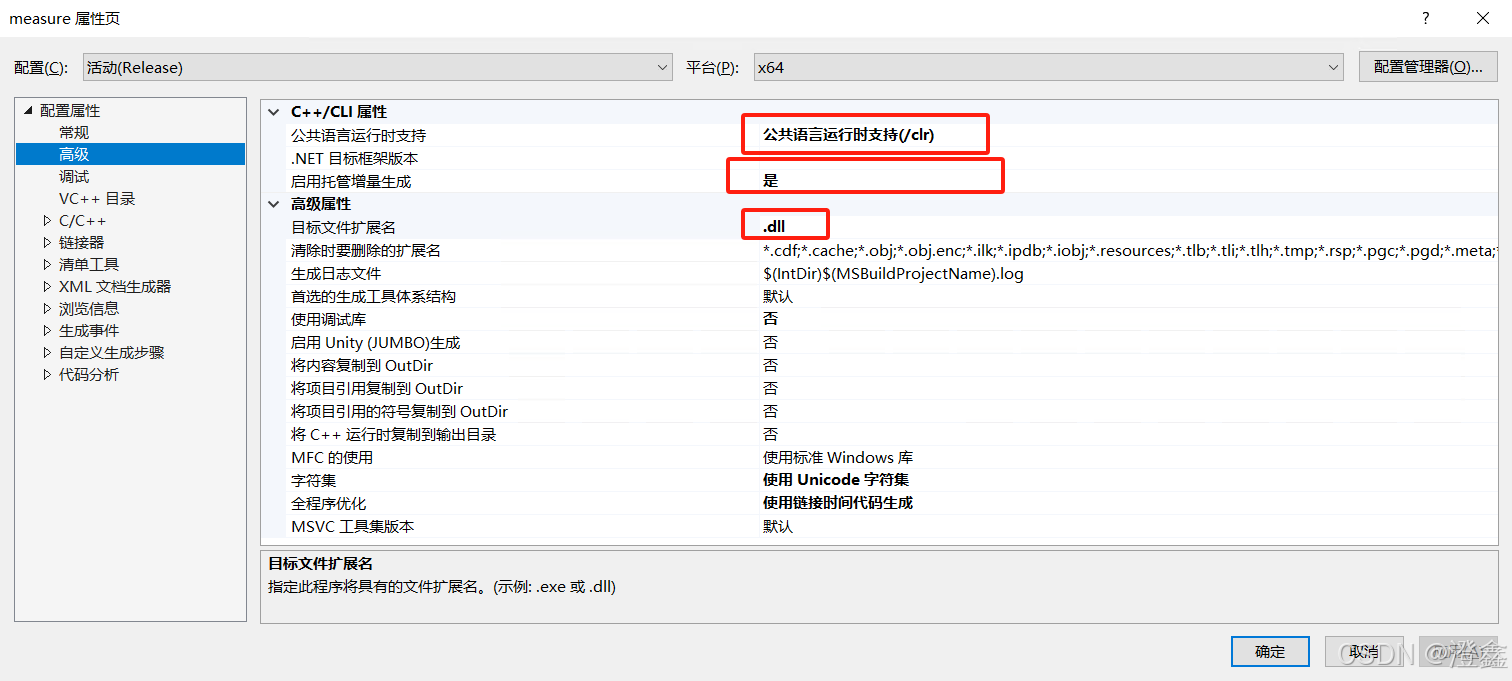Click the 使用 Unicode 字符集 value
This screenshot has width=1512, height=681.
coord(836,480)
